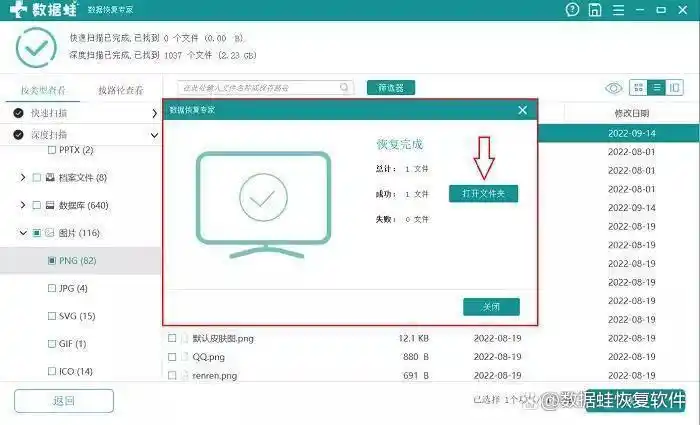
Task: Toggle the preview eye icon
Action: tap(613, 88)
